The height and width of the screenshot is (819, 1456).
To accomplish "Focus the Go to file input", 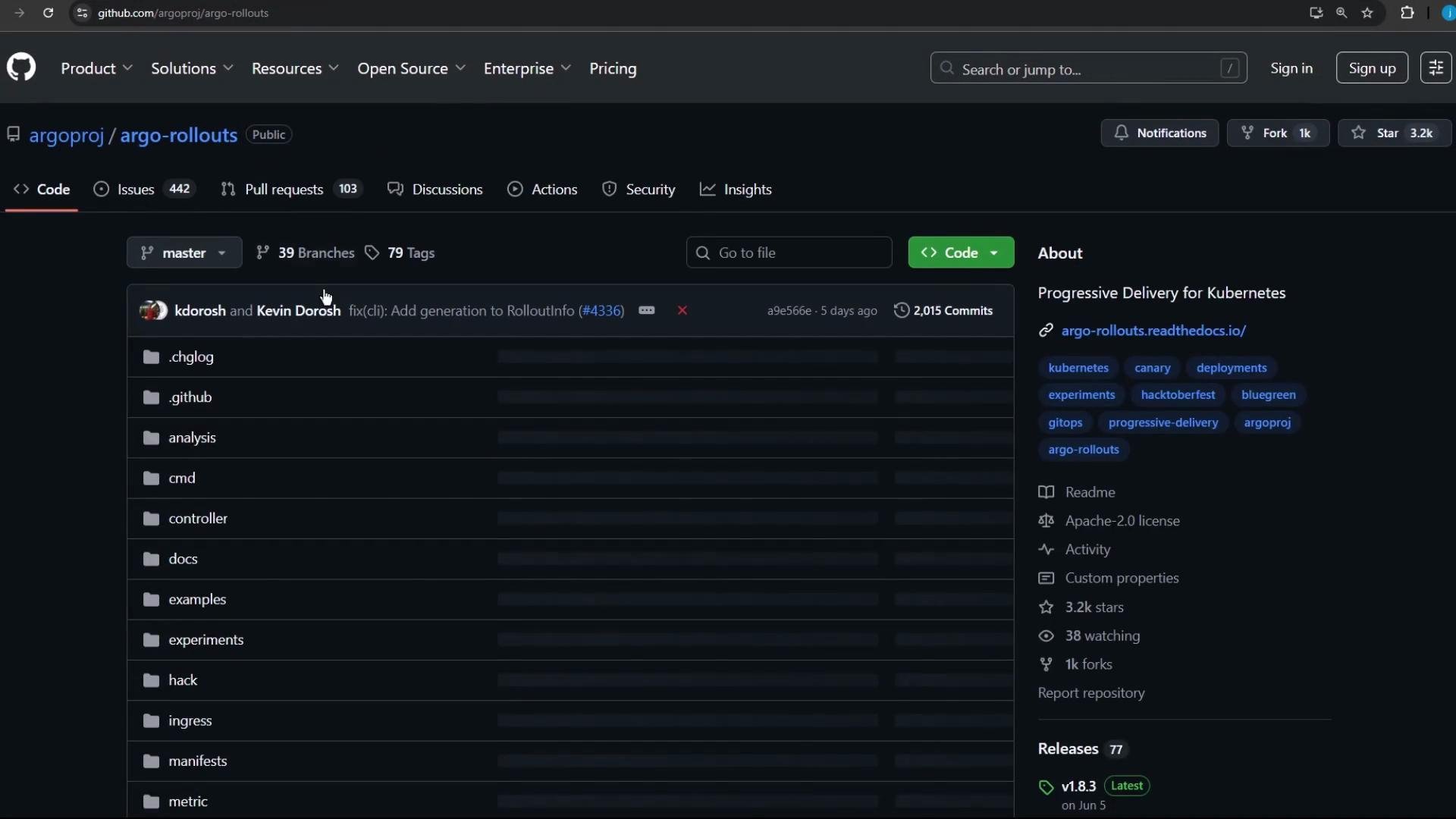I will coord(789,253).
